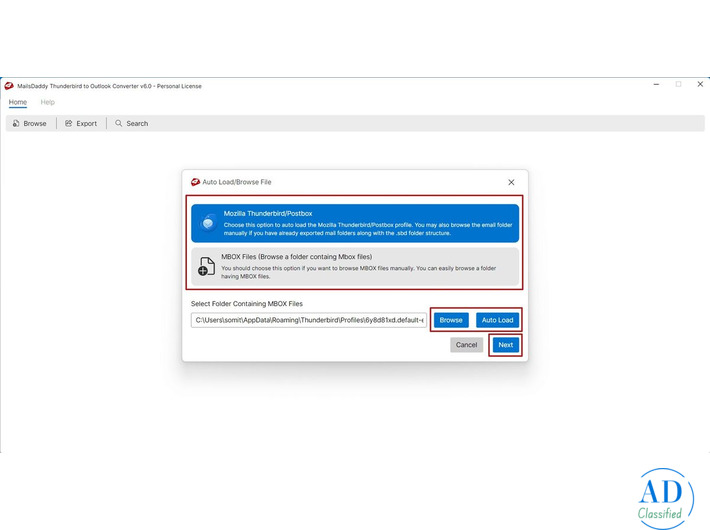This screenshot has width=710, height=530.
Task: Minimize the MailsDaddy converter window
Action: point(656,84)
